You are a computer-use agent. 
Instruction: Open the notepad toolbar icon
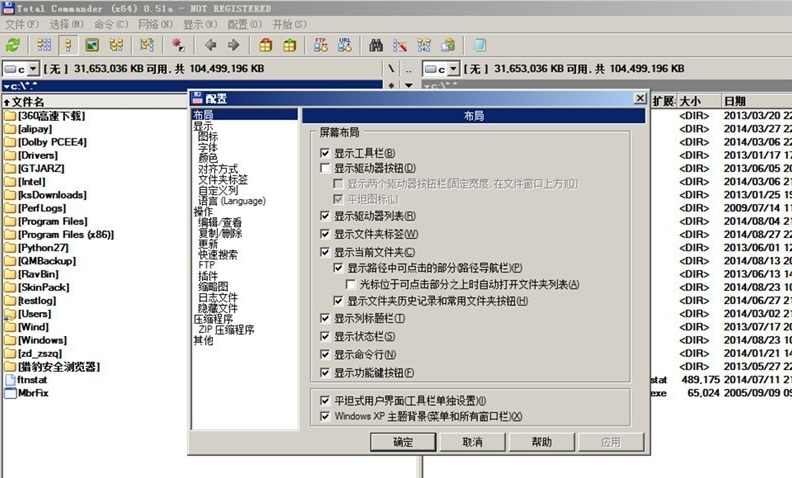479,45
